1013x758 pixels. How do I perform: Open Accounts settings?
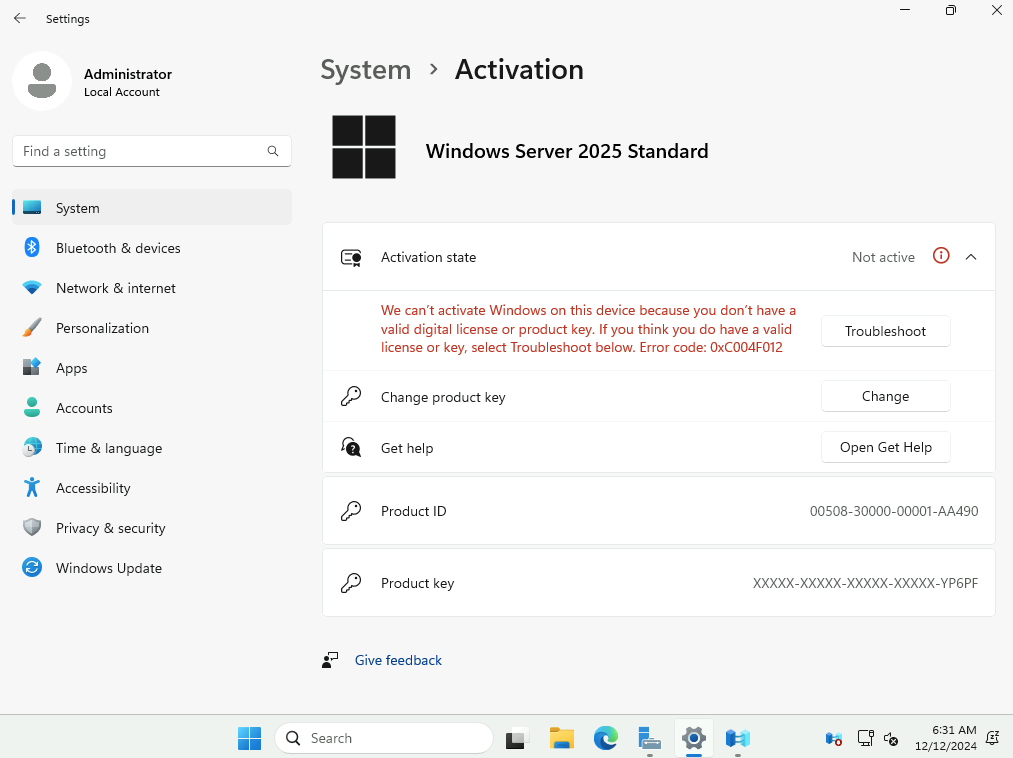[152, 408]
